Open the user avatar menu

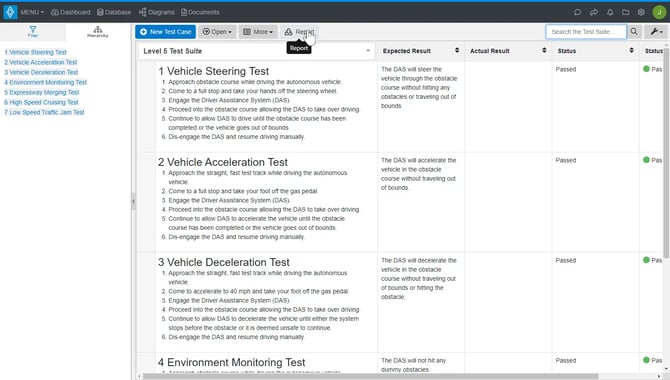659,12
